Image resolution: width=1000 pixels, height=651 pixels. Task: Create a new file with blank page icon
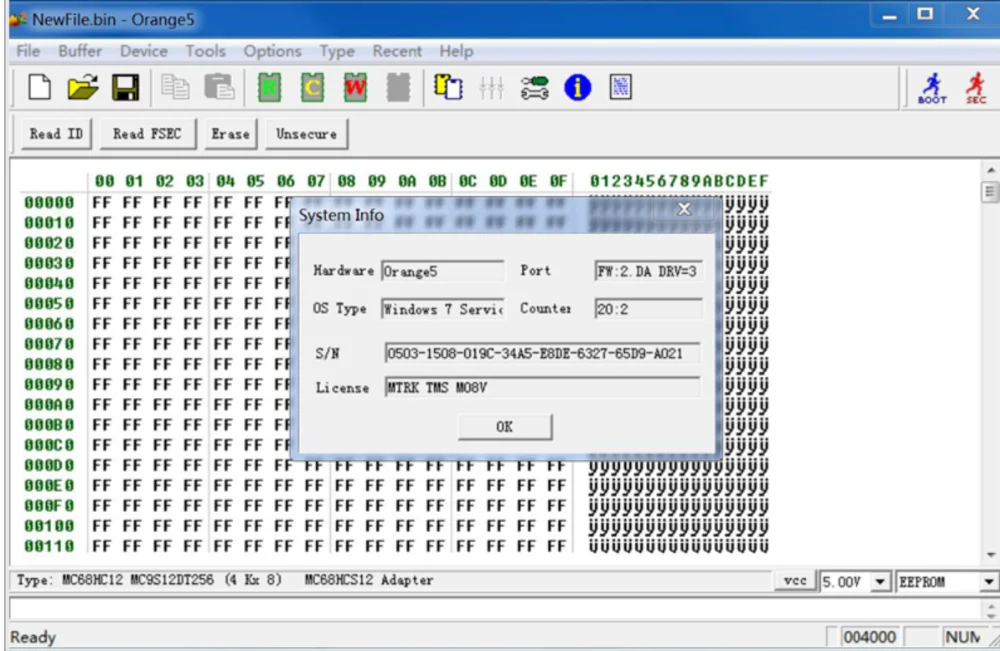[40, 87]
